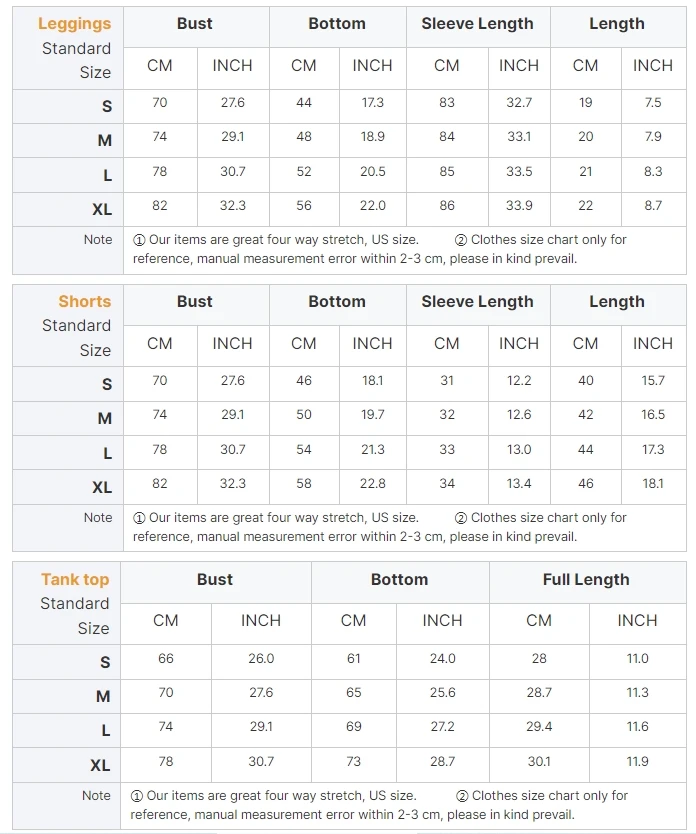Click the XL row label in Leggings table
696x834 pixels.
[102, 210]
